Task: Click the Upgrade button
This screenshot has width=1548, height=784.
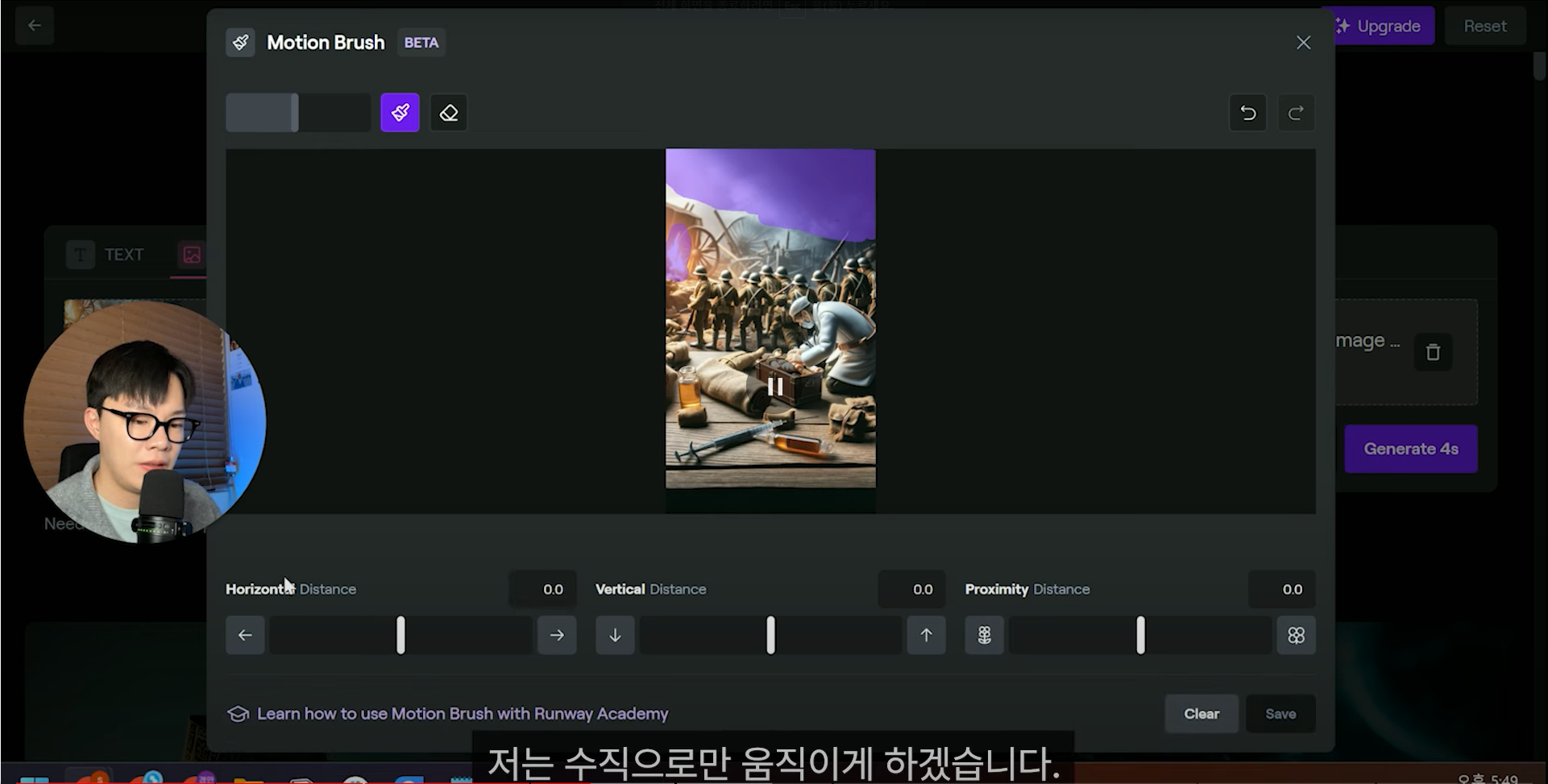Action: [x=1380, y=26]
